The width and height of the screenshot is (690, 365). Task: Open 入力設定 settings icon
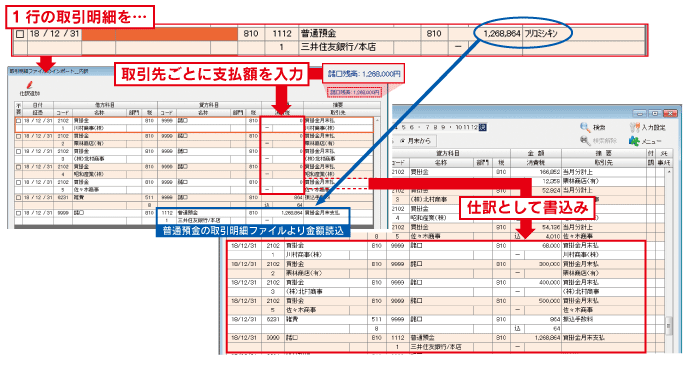pos(634,127)
